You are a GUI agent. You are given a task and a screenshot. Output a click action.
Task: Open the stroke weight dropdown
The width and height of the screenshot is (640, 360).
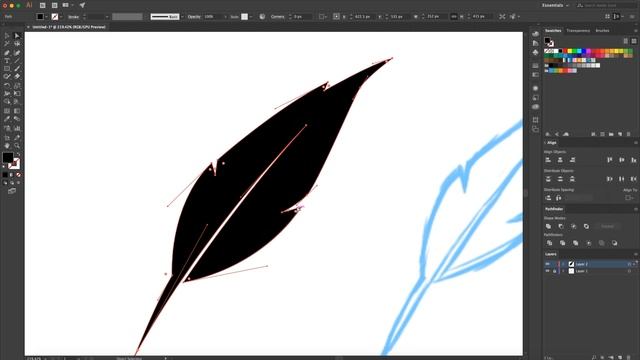click(x=107, y=17)
